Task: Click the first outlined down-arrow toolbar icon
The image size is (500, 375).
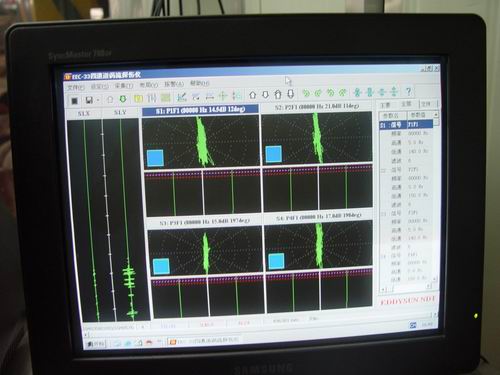Action: 265,95
